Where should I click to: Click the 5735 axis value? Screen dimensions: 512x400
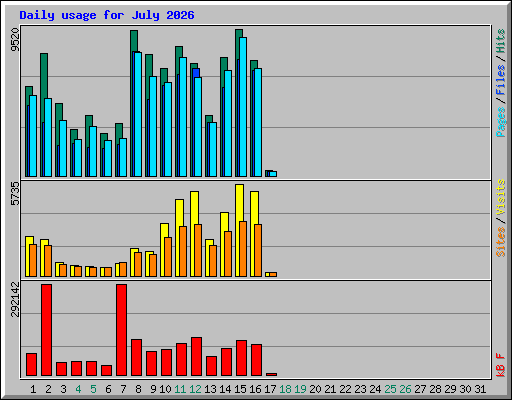15,194
